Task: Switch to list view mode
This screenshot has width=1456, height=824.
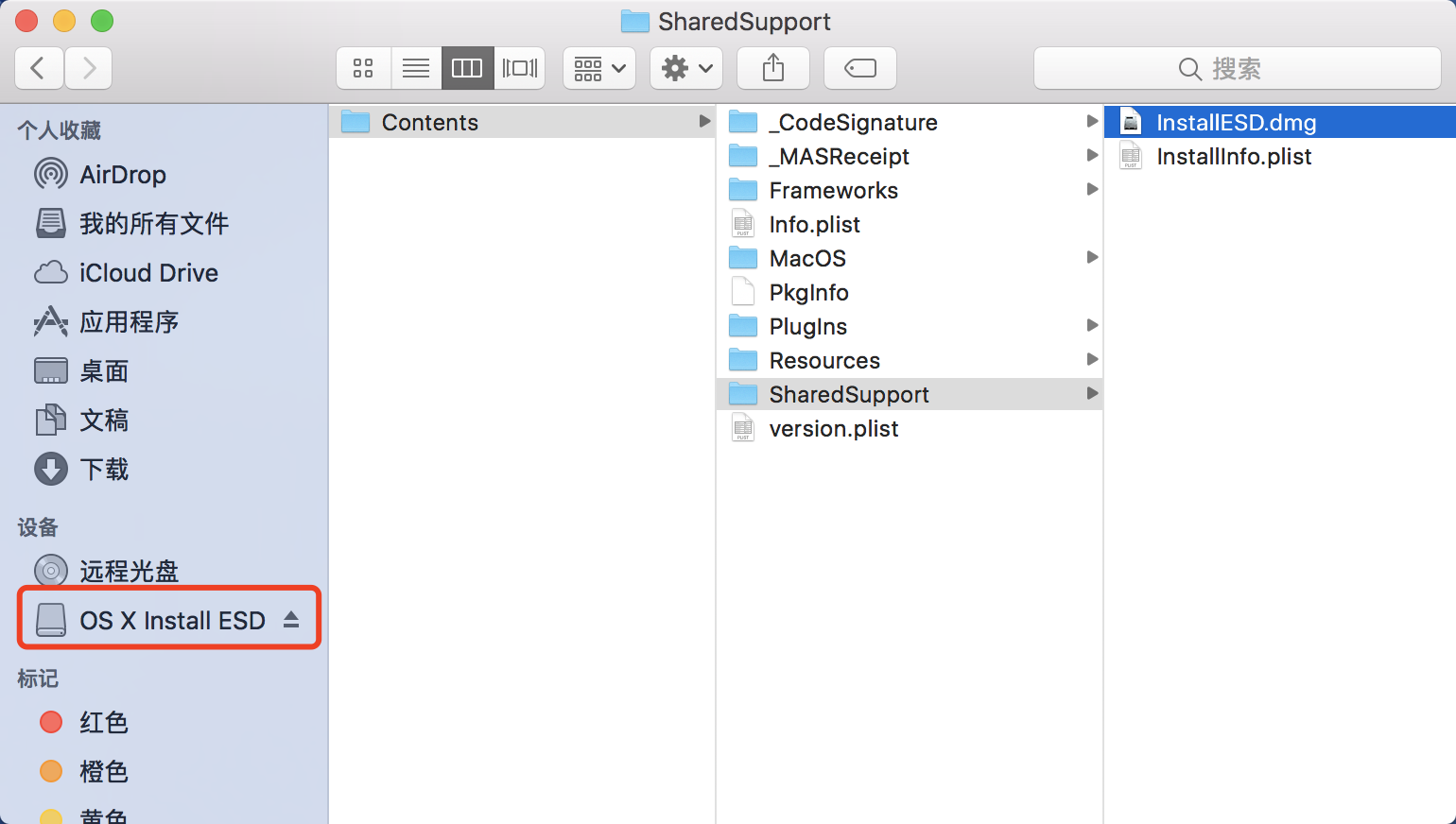Action: point(416,68)
